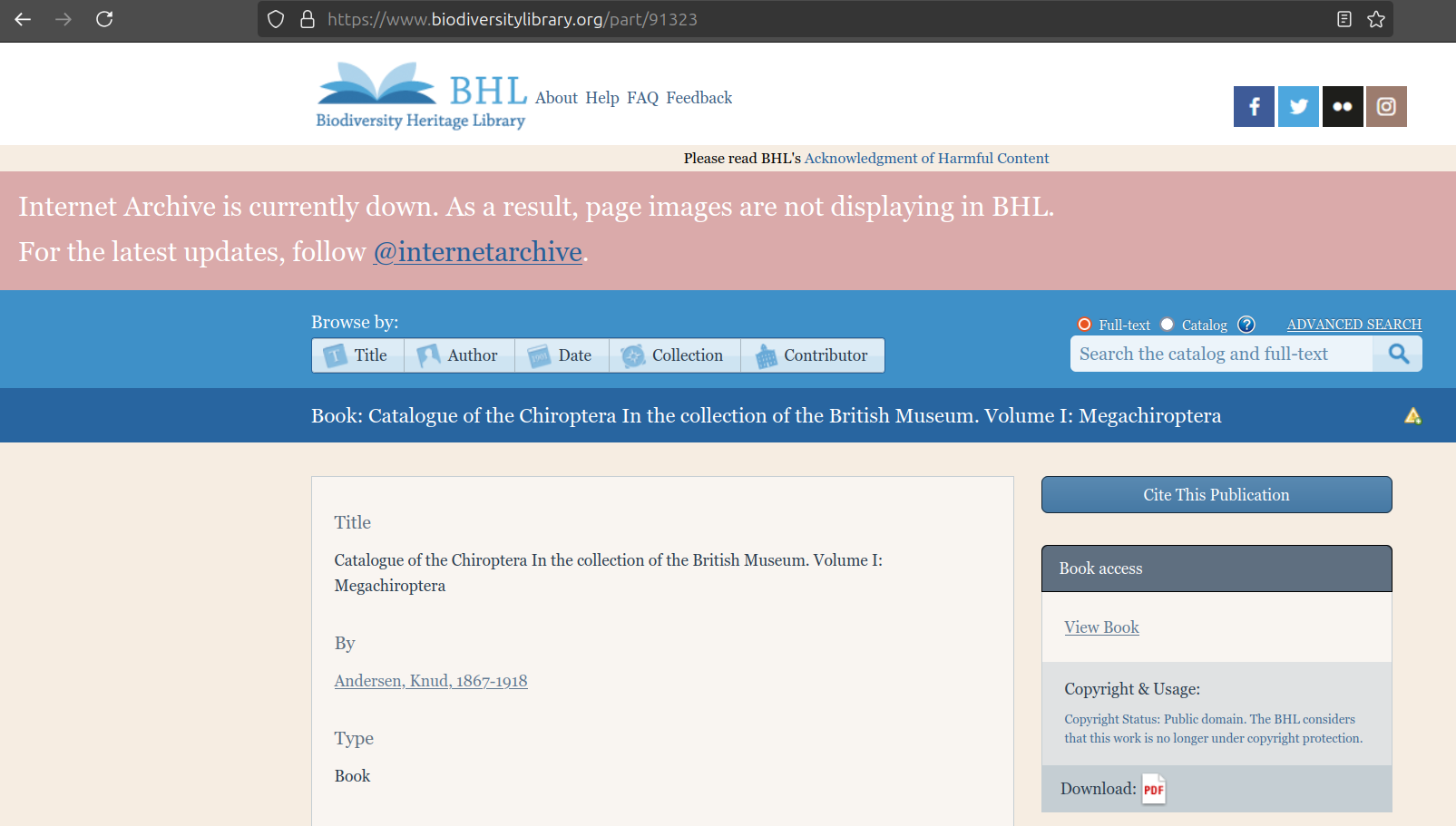The image size is (1456, 826).
Task: Browse by Collection
Action: 674,355
